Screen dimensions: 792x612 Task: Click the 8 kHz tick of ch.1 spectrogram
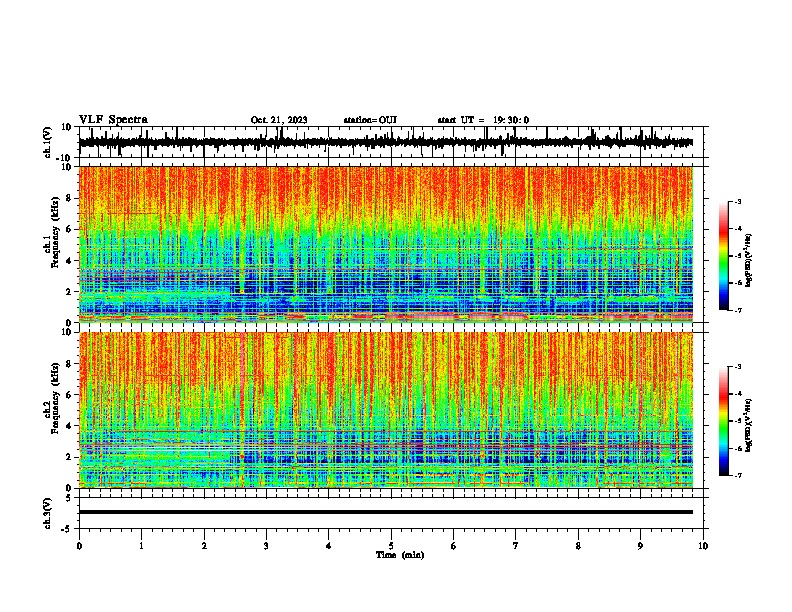(x=69, y=198)
